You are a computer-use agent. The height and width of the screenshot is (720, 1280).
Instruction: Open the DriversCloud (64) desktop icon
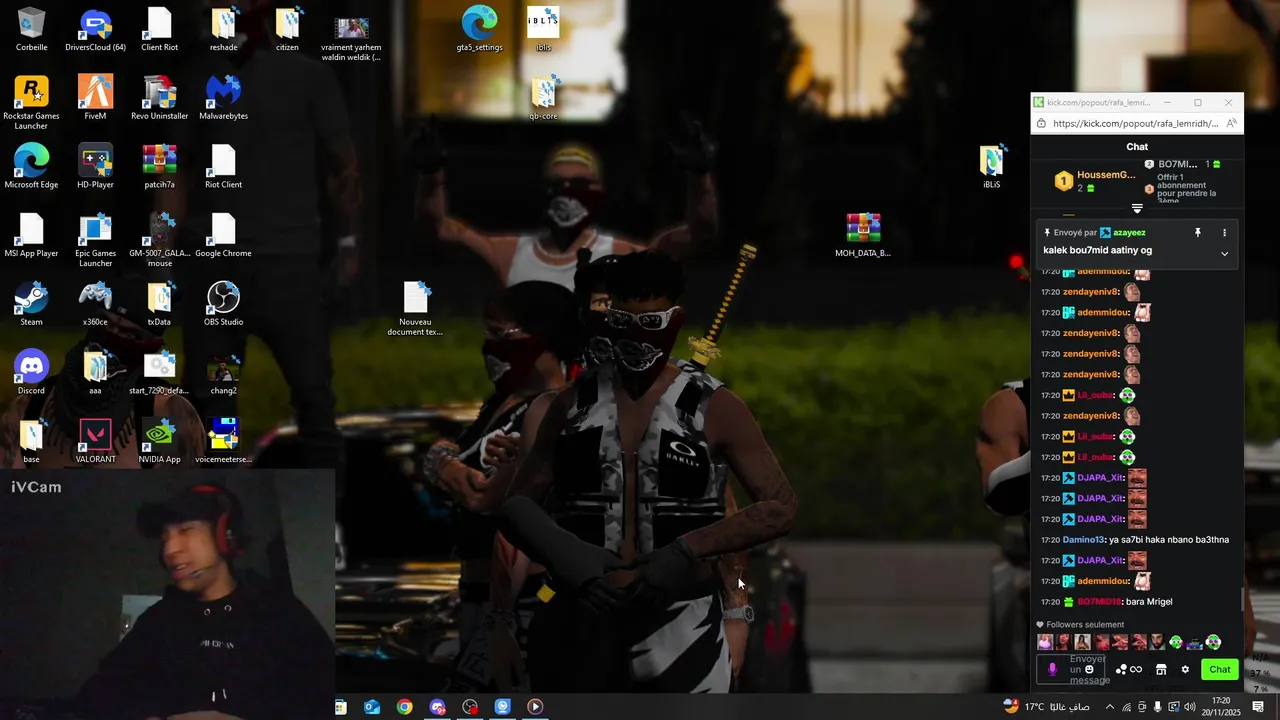pos(95,29)
